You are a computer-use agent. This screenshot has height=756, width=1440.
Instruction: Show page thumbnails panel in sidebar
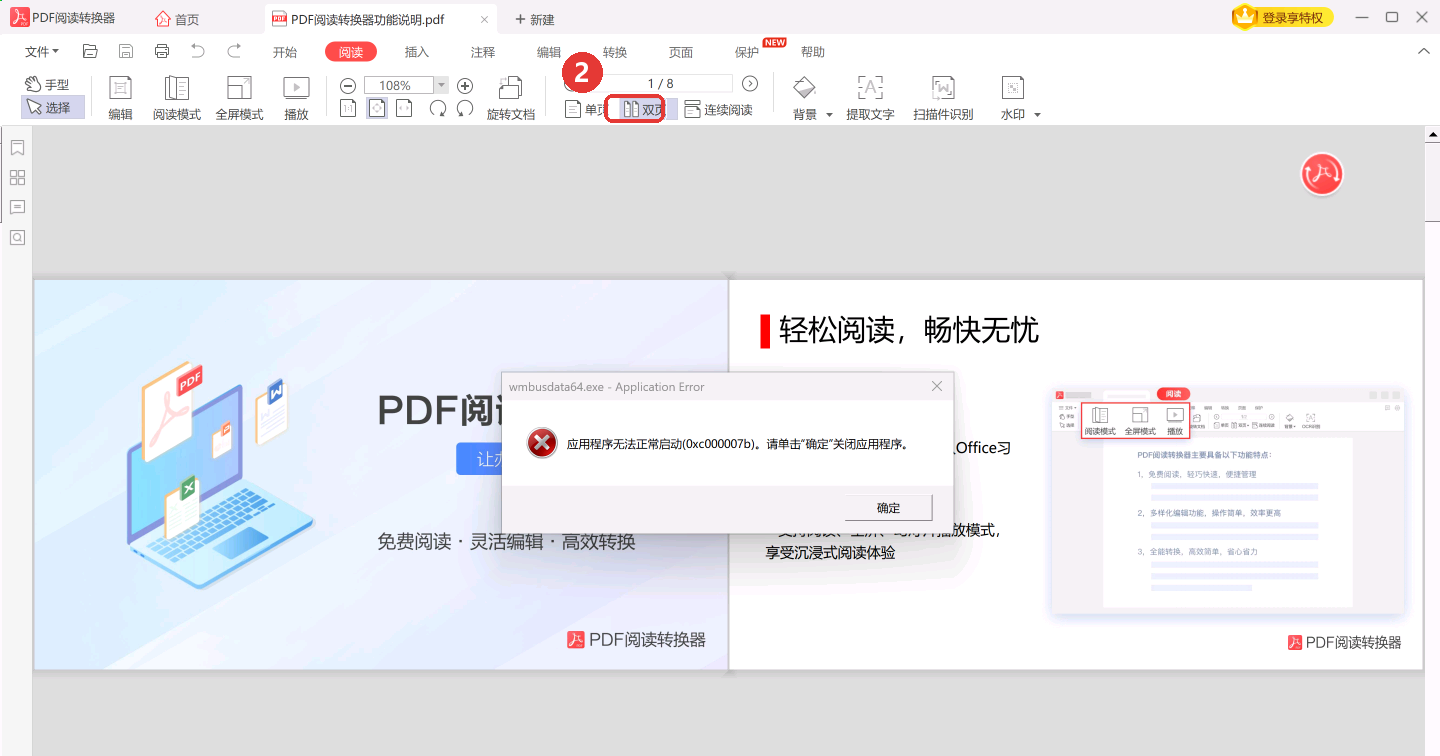point(17,178)
